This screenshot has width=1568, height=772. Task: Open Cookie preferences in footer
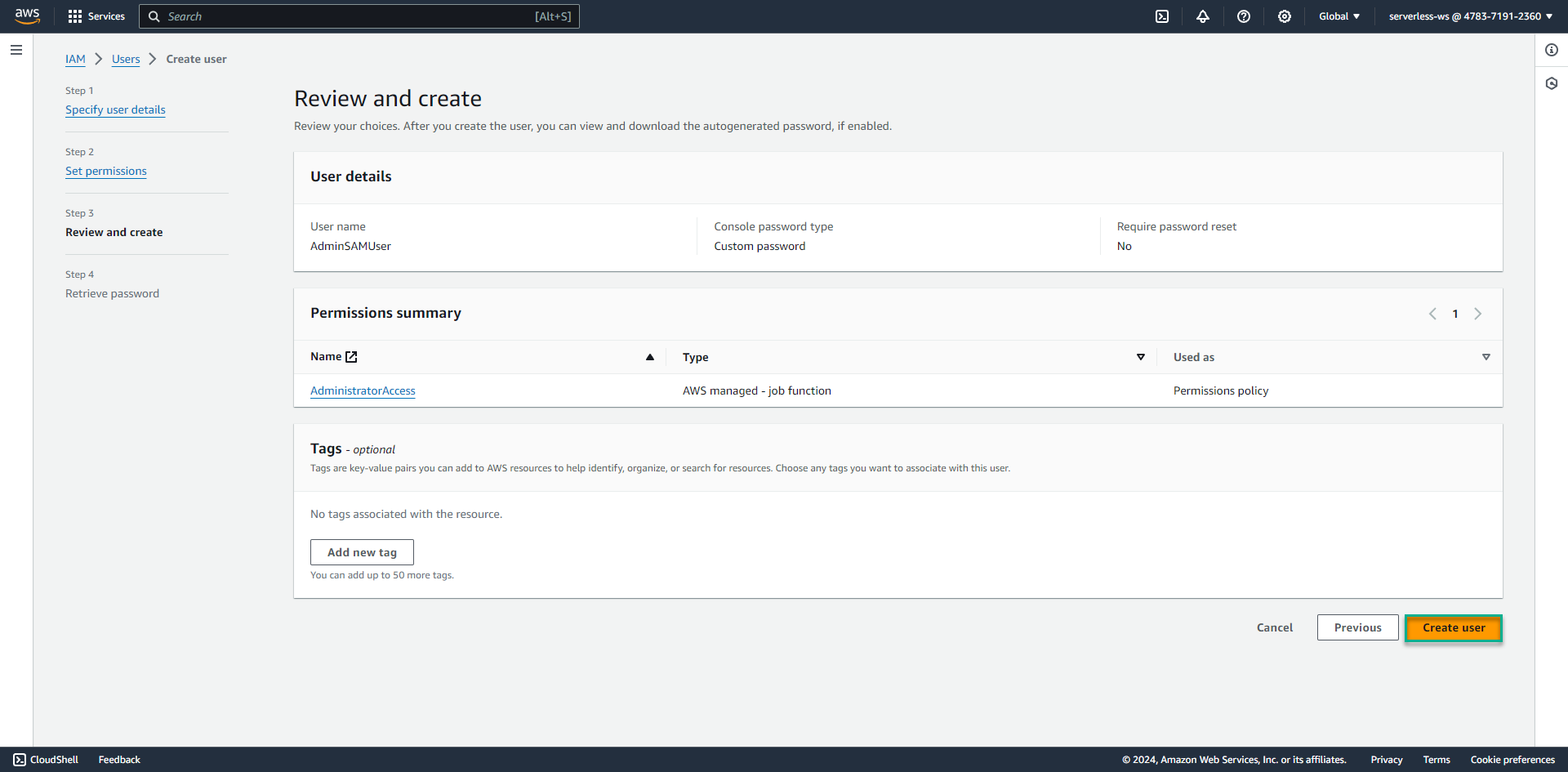(x=1512, y=760)
